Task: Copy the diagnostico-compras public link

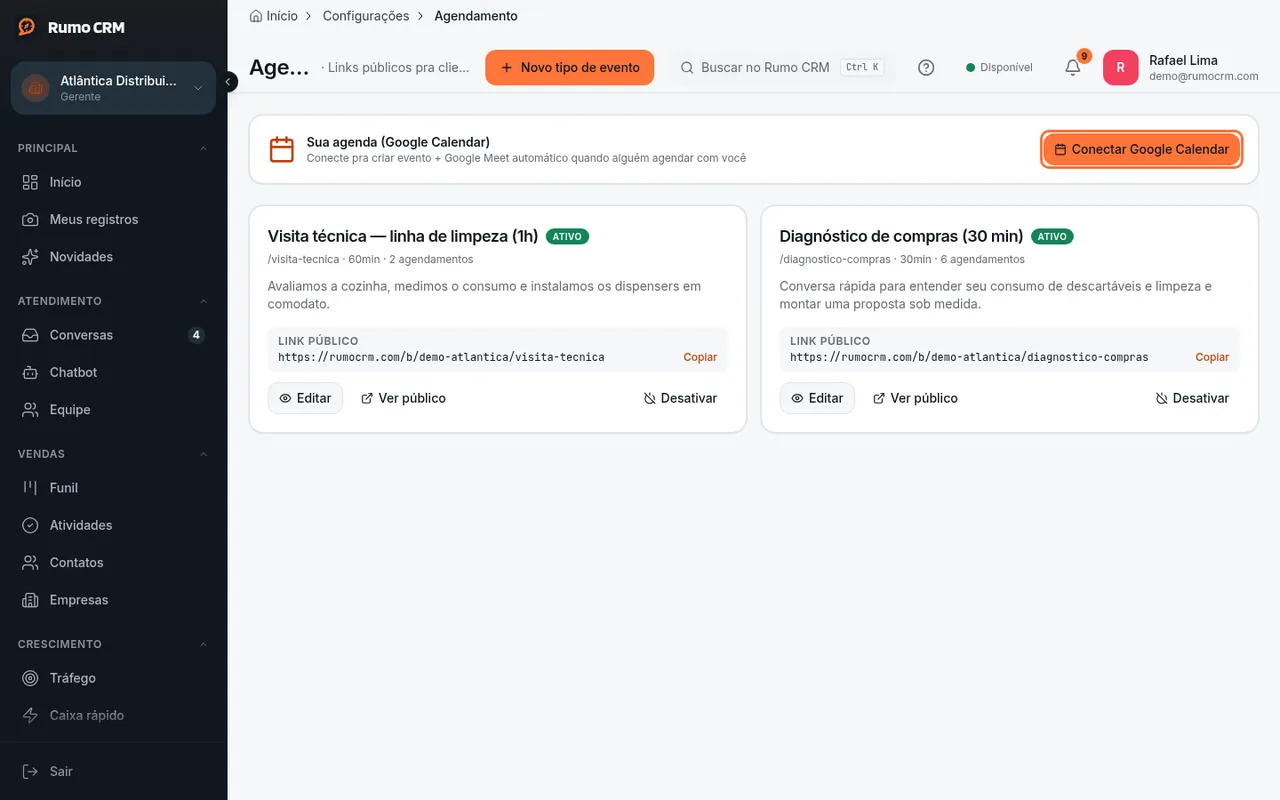Action: pos(1212,357)
